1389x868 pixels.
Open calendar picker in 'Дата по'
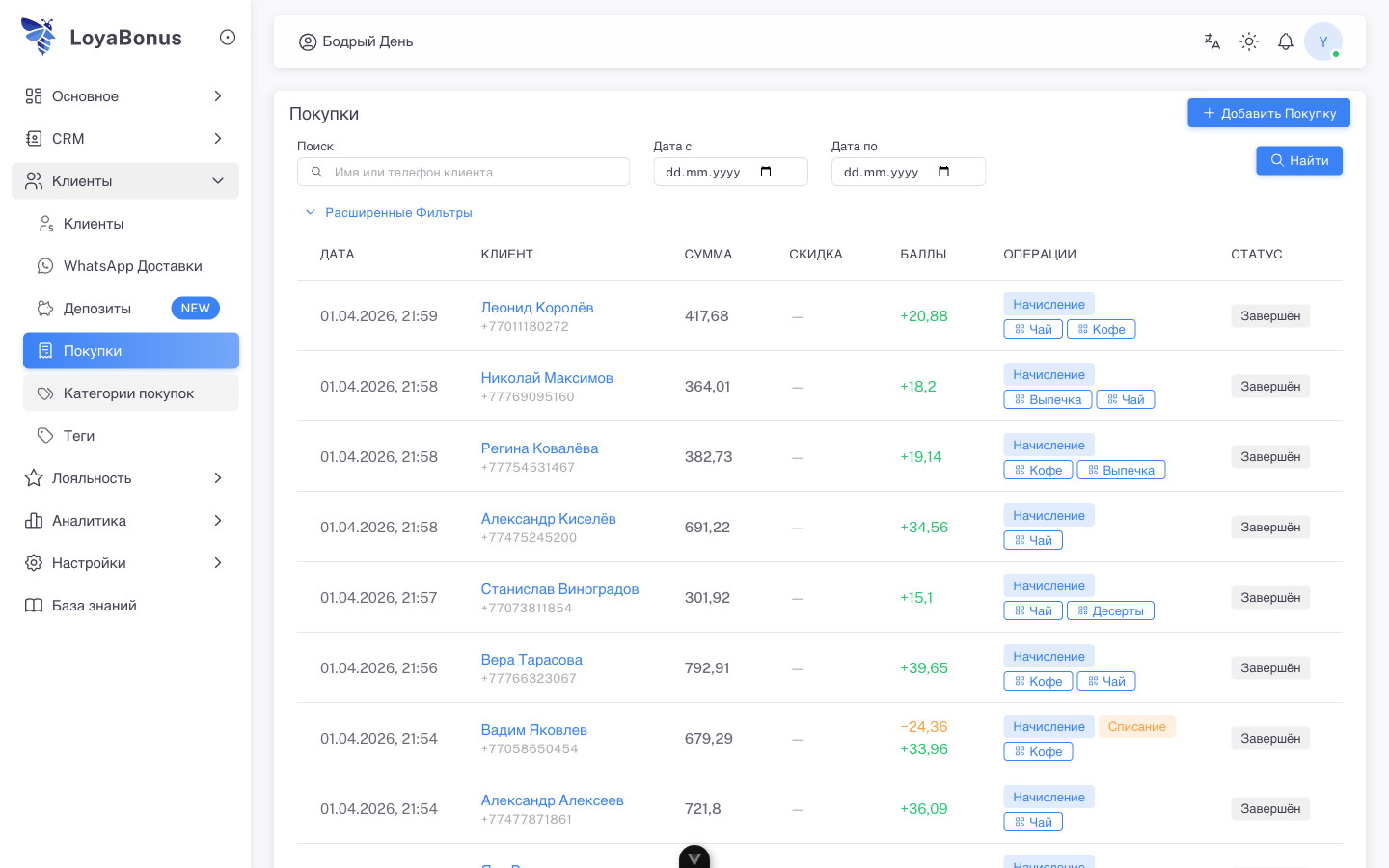(943, 172)
